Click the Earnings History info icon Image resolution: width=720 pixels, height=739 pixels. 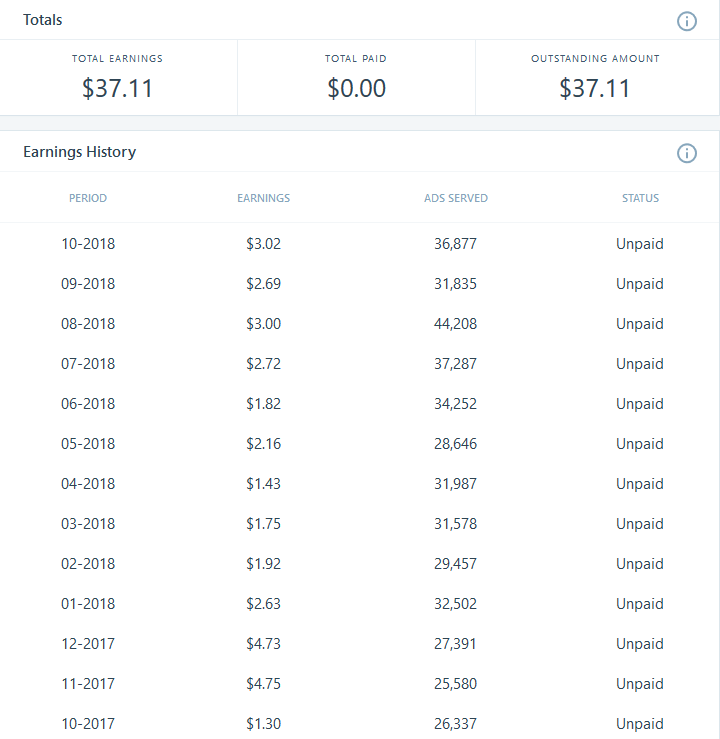687,153
